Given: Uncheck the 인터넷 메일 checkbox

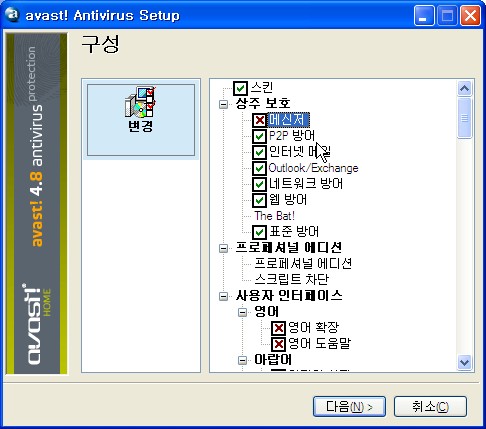Looking at the screenshot, I should [259, 152].
